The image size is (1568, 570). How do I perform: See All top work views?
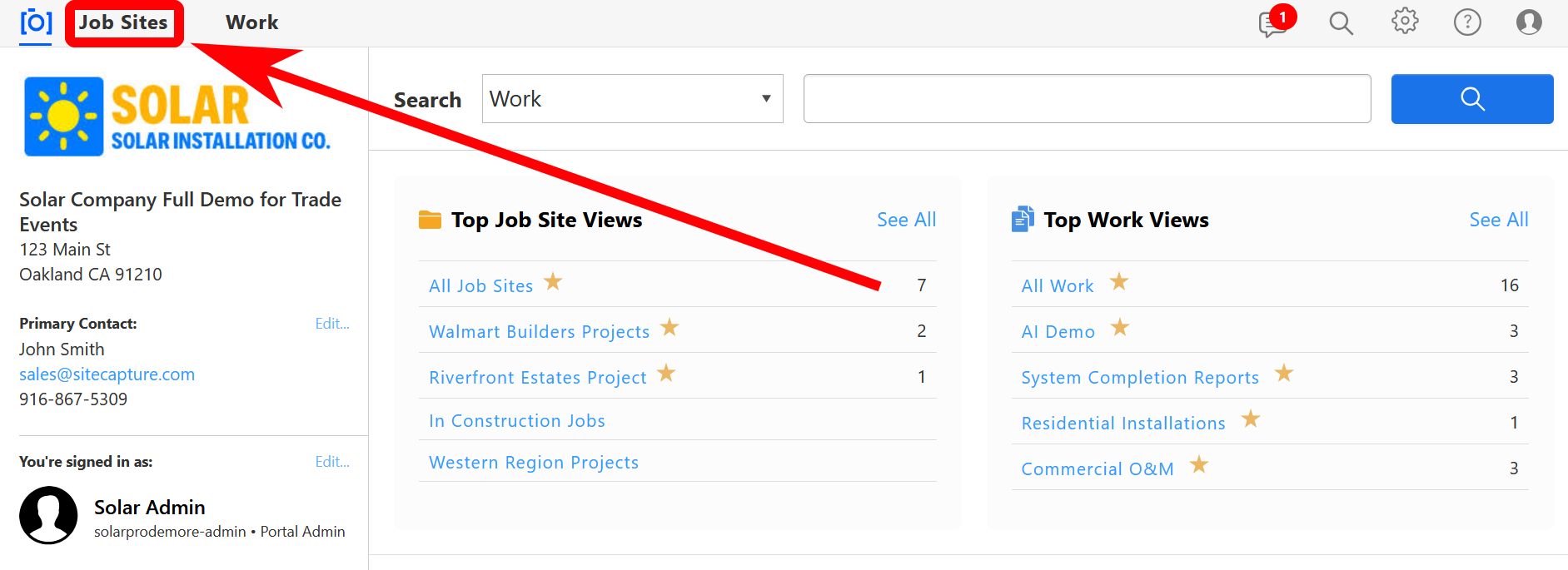pos(1499,220)
